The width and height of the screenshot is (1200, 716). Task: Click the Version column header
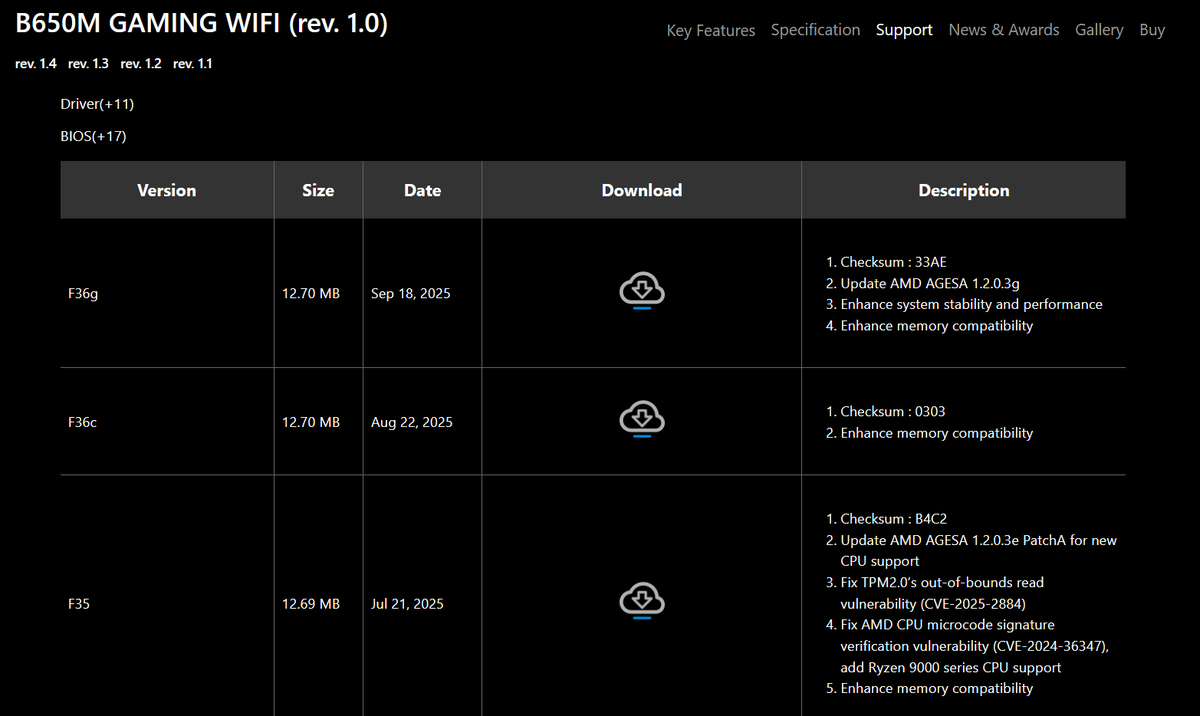[167, 190]
